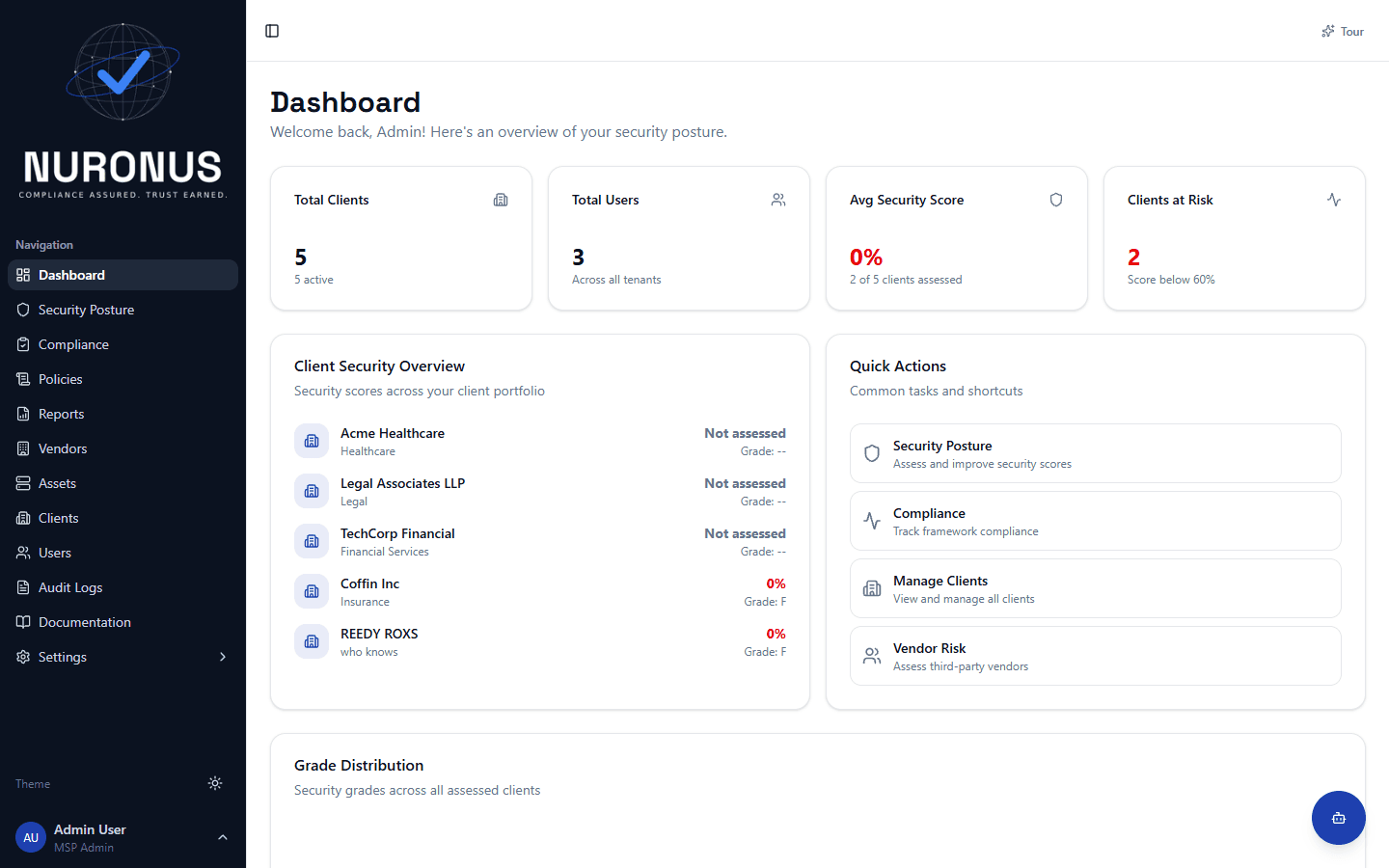This screenshot has width=1389, height=868.
Task: Open the Compliance quick action
Action: (1096, 521)
